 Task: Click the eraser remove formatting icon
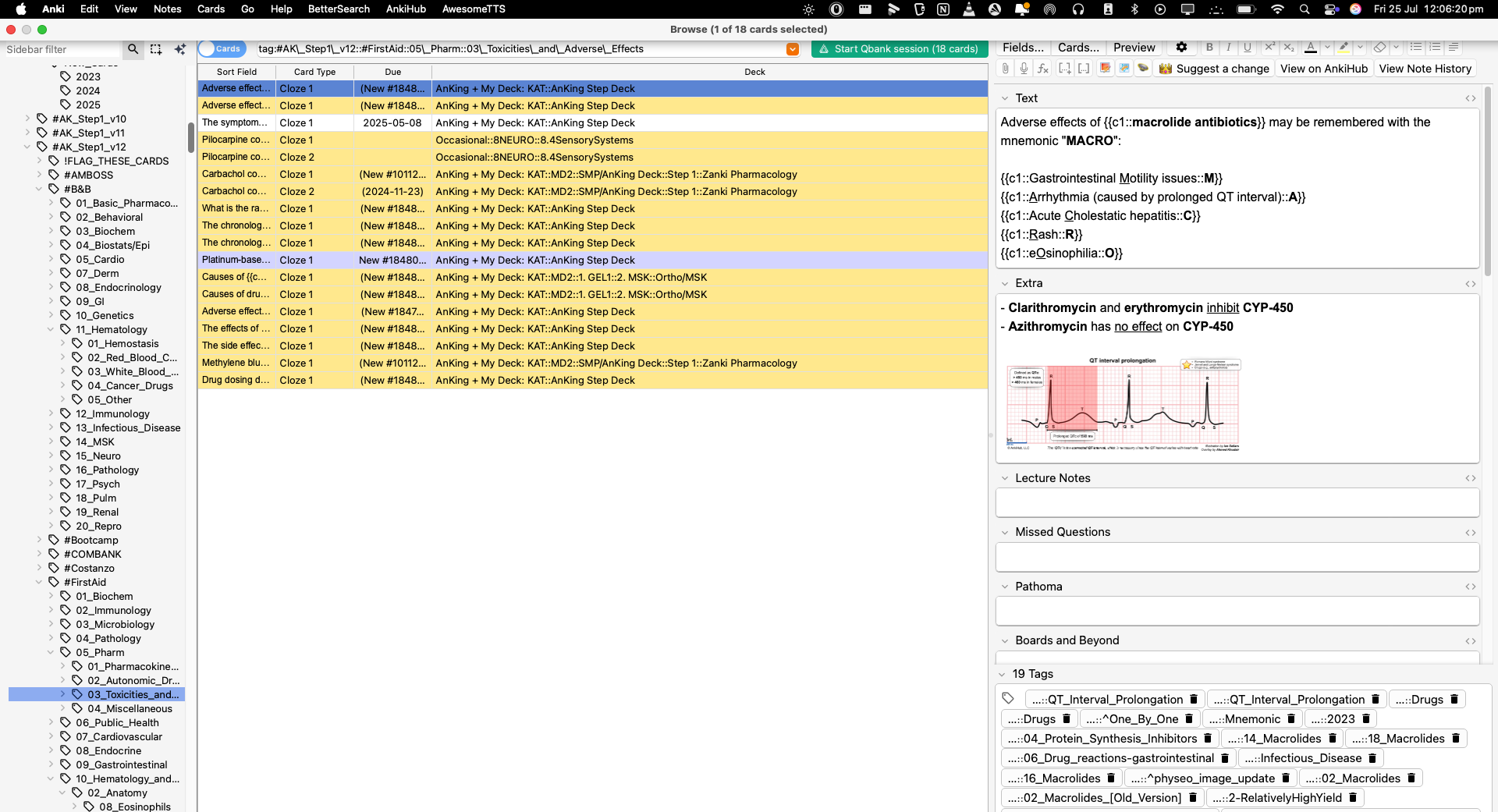click(1379, 48)
